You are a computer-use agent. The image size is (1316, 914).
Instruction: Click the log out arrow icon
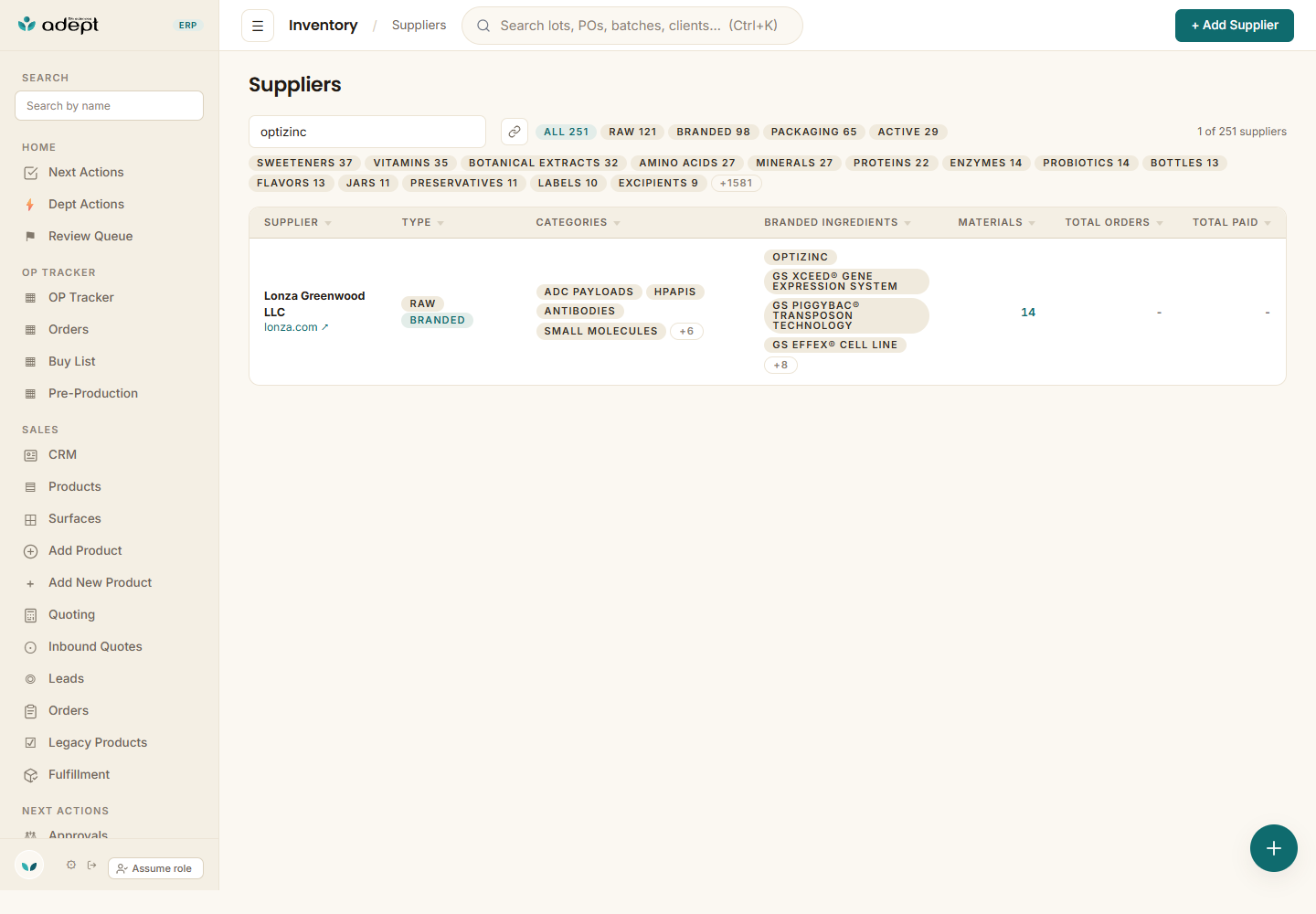(x=91, y=865)
